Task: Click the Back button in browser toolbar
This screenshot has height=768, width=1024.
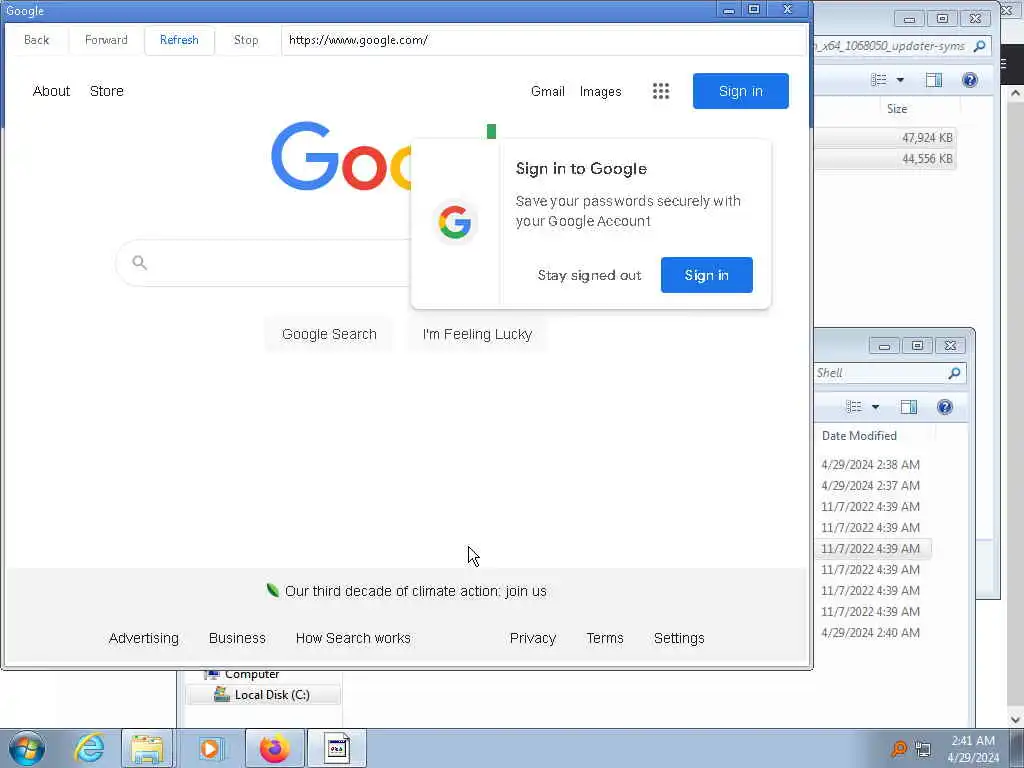Action: point(37,40)
